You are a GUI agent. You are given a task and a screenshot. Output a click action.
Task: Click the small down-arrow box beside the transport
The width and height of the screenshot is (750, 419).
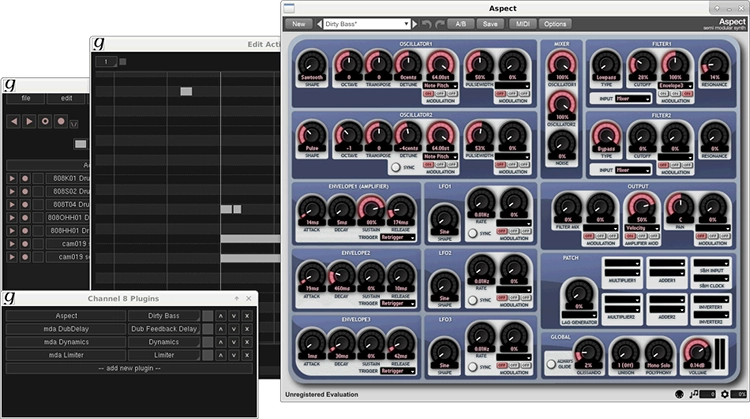(74, 124)
